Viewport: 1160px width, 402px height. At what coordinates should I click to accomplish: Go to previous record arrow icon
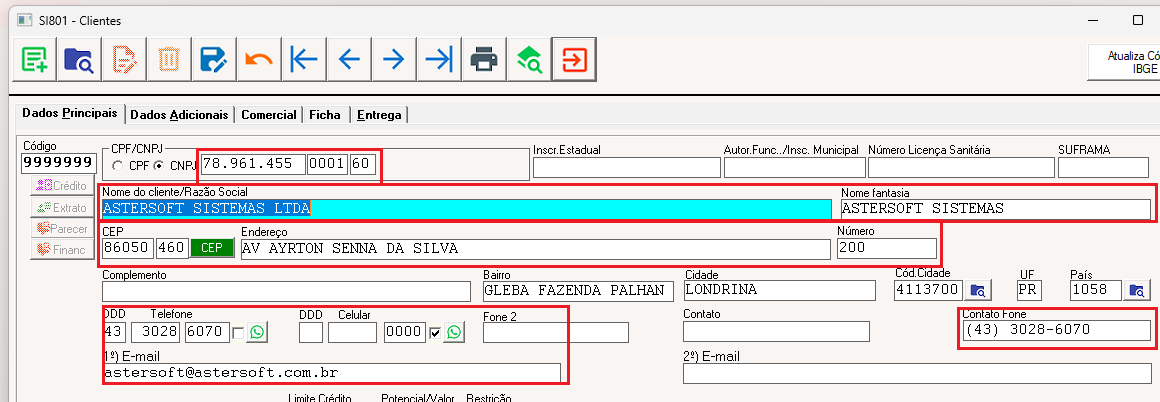point(348,59)
